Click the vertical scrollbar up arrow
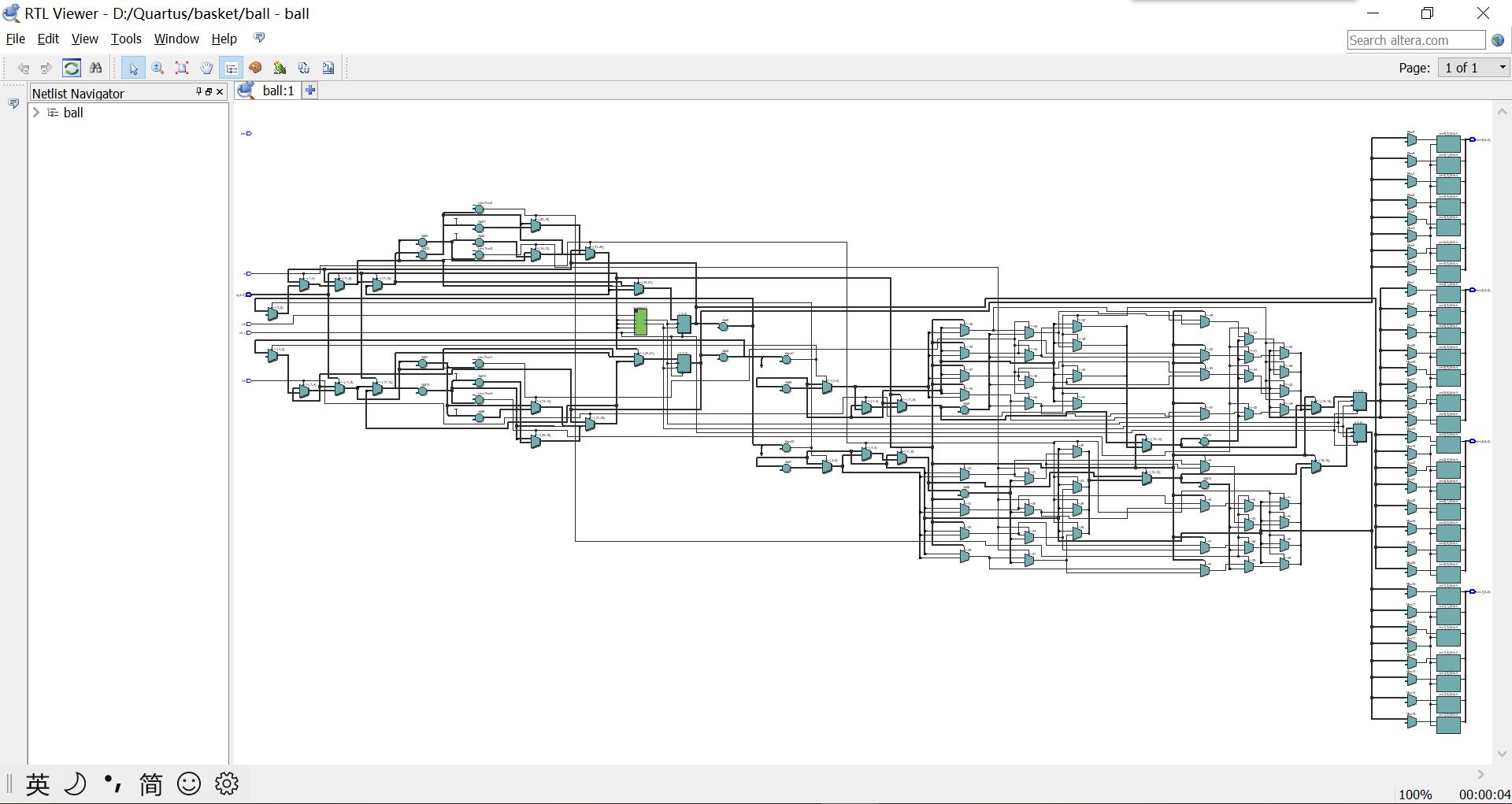 point(1502,112)
